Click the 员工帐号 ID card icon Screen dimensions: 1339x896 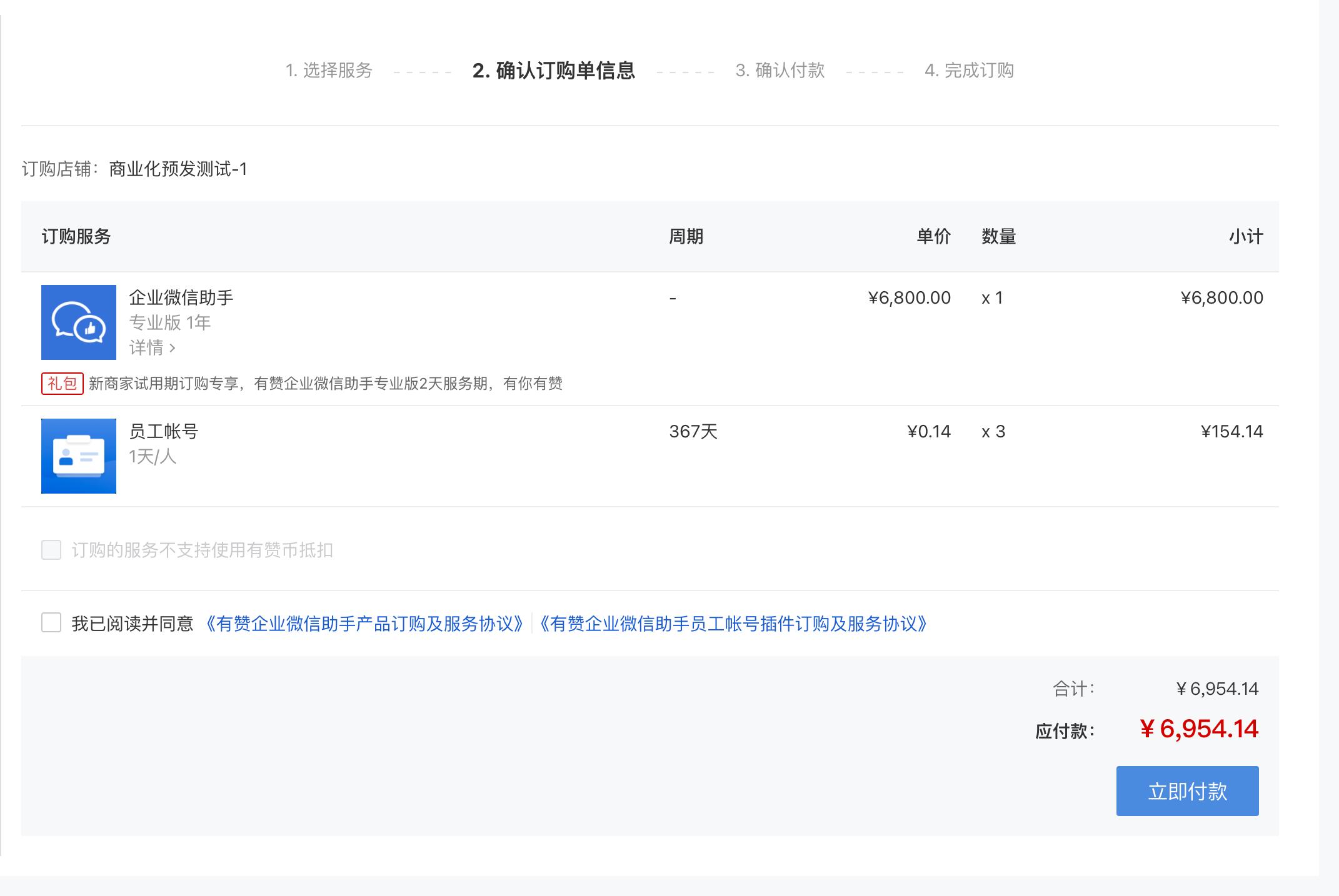pos(79,456)
